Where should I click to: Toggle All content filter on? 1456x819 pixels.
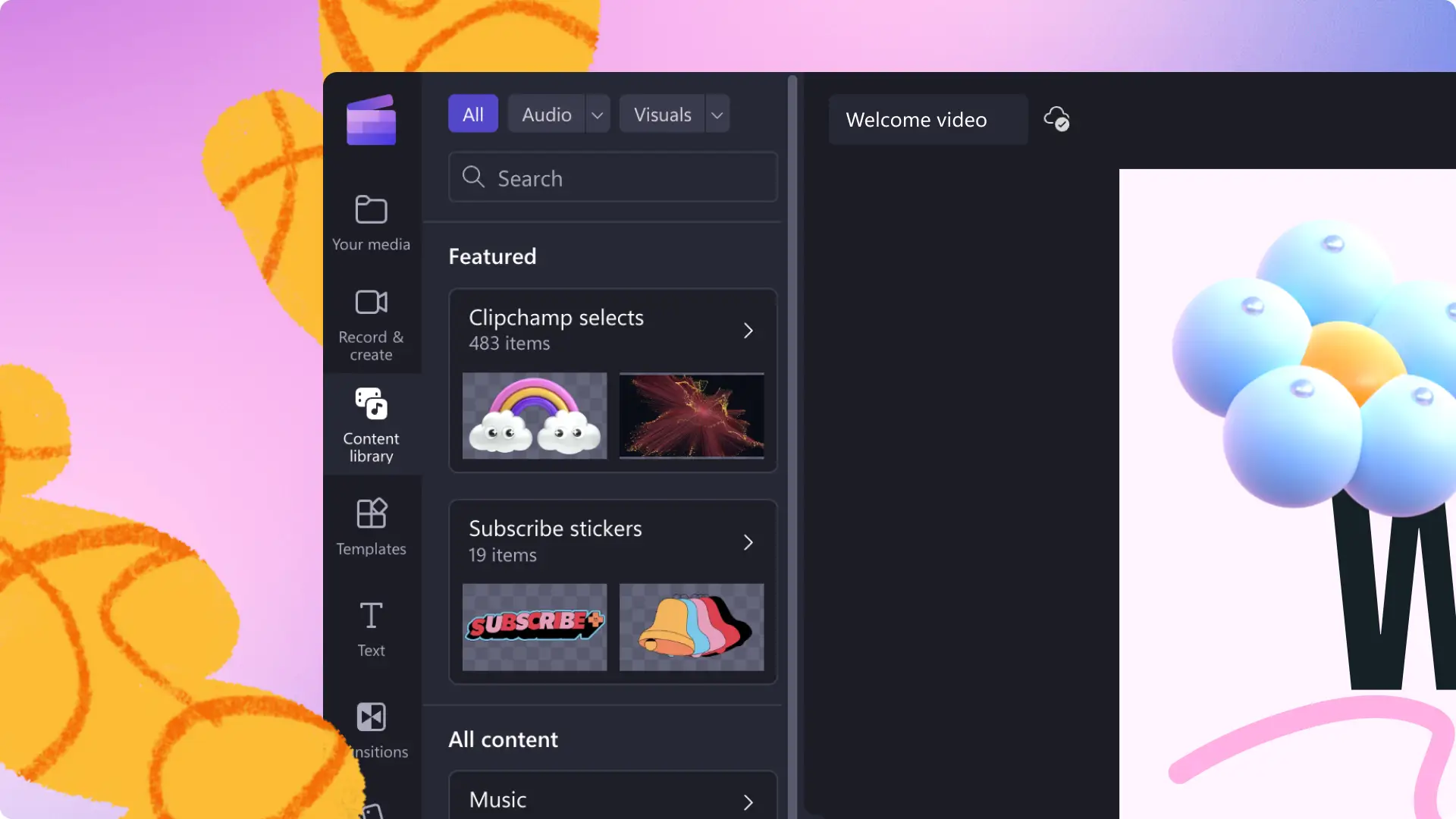[x=473, y=113]
